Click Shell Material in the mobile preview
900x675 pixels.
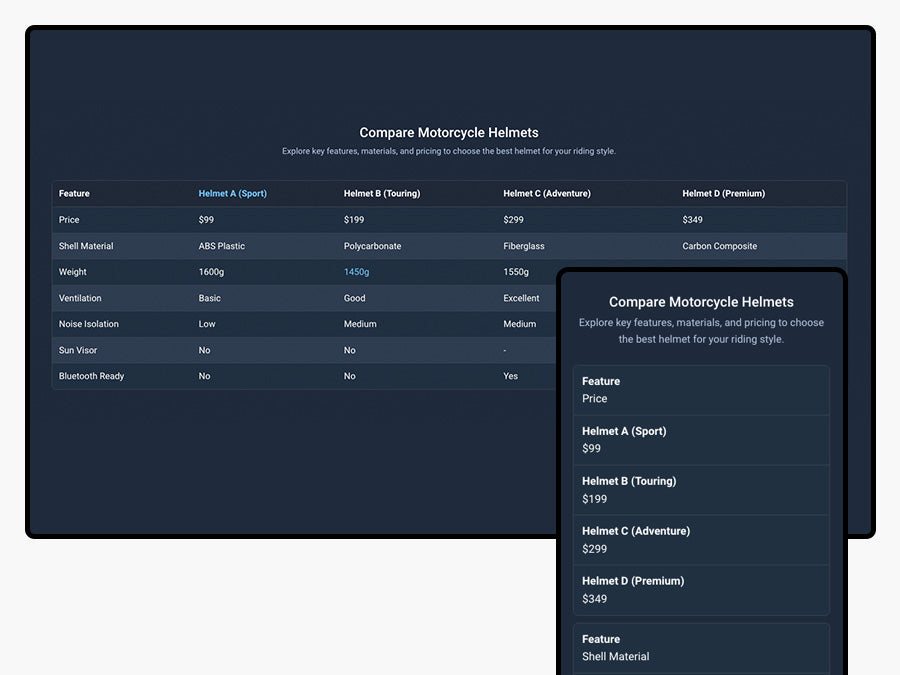pyautogui.click(x=615, y=657)
